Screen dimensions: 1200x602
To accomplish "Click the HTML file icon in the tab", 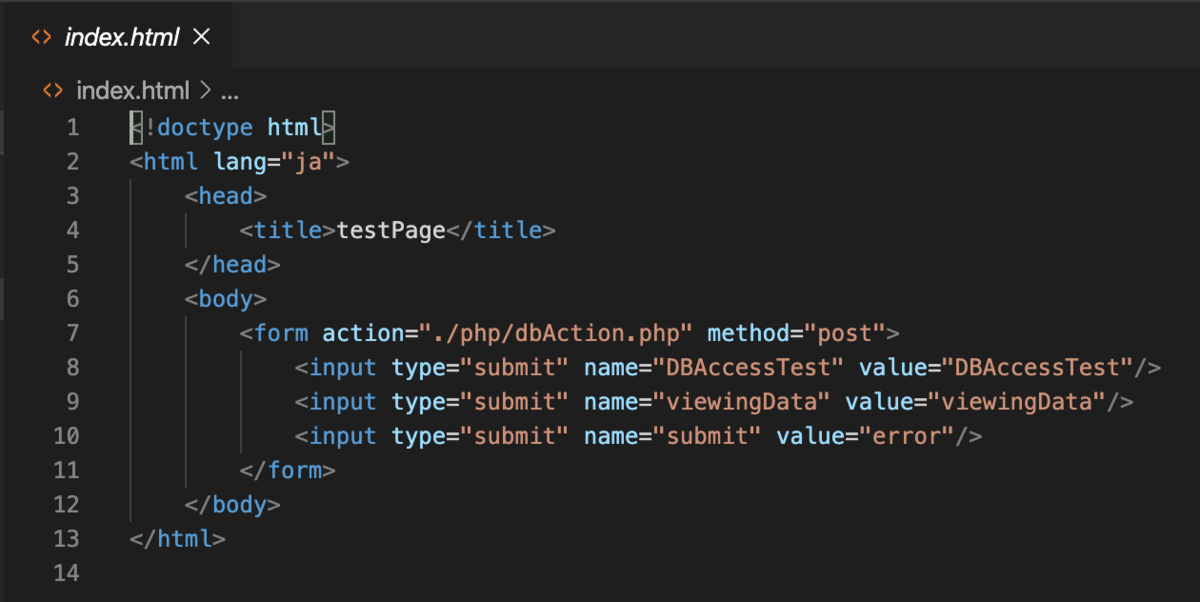I will tap(41, 38).
